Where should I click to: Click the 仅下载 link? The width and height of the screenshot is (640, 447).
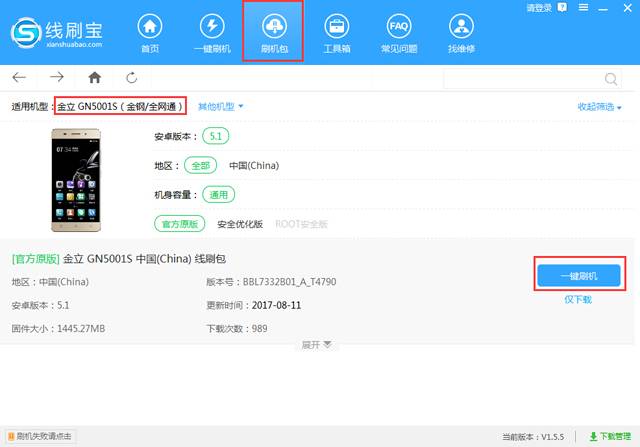578,299
